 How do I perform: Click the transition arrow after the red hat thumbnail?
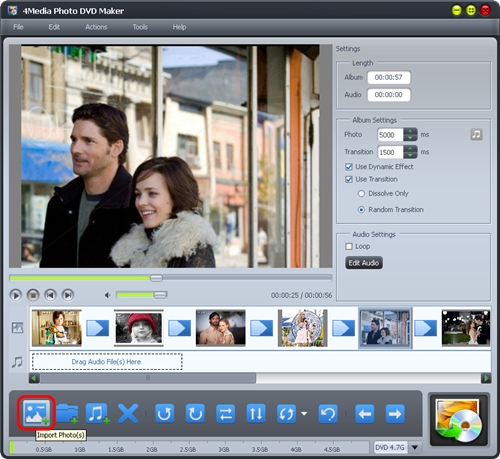click(x=180, y=328)
